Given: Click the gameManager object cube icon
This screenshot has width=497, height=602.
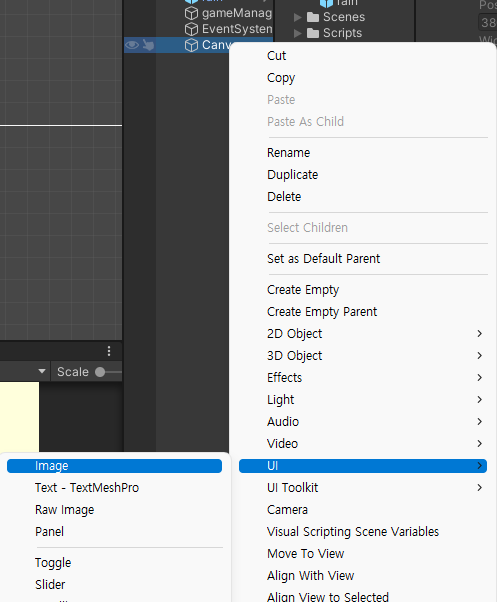Looking at the screenshot, I should click(x=191, y=13).
